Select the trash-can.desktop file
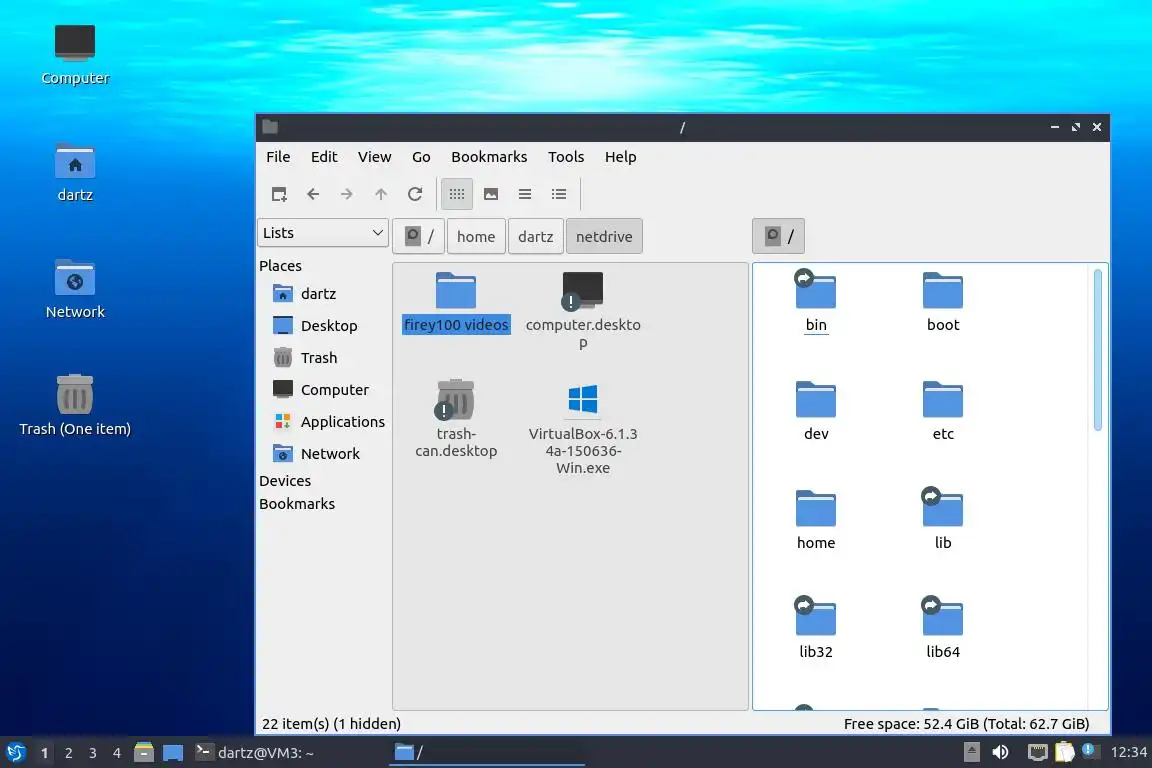The image size is (1152, 768). [456, 418]
